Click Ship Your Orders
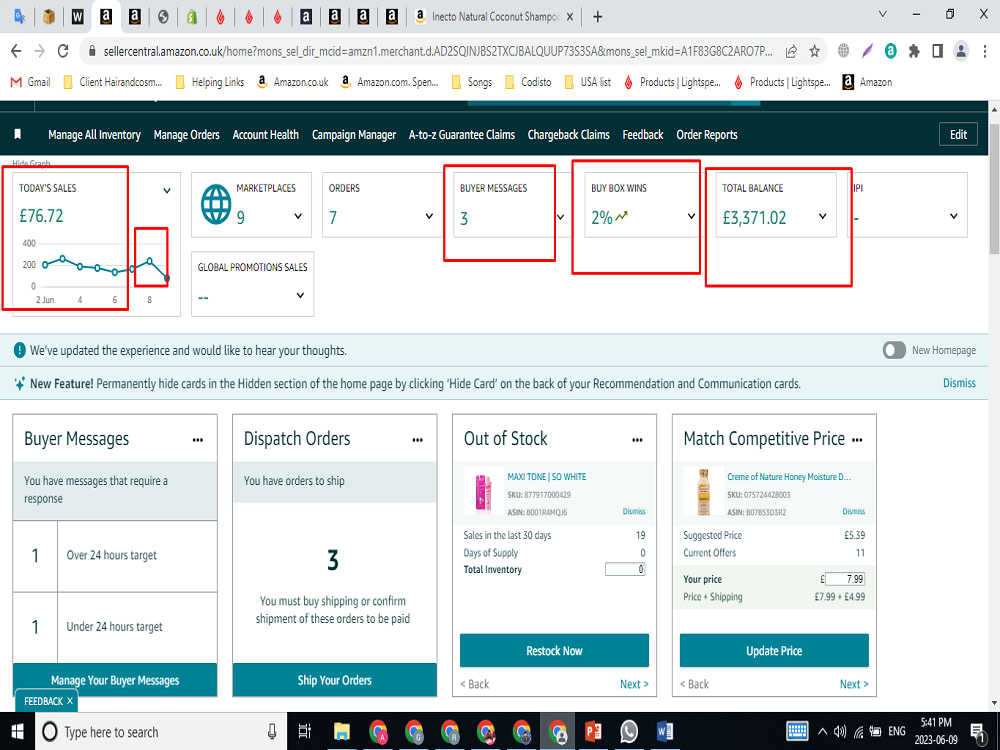Screen dimensions: 1000x750 click(335, 680)
